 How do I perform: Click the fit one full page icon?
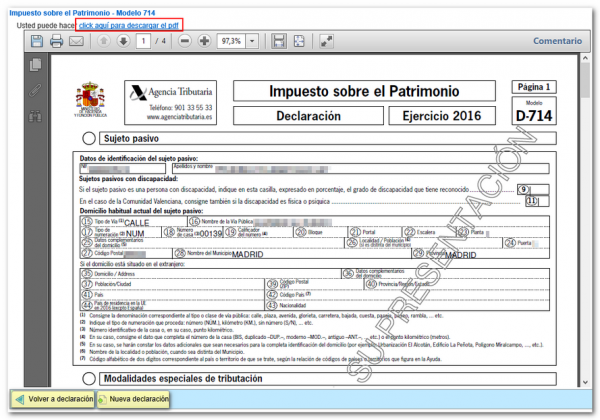pyautogui.click(x=299, y=41)
